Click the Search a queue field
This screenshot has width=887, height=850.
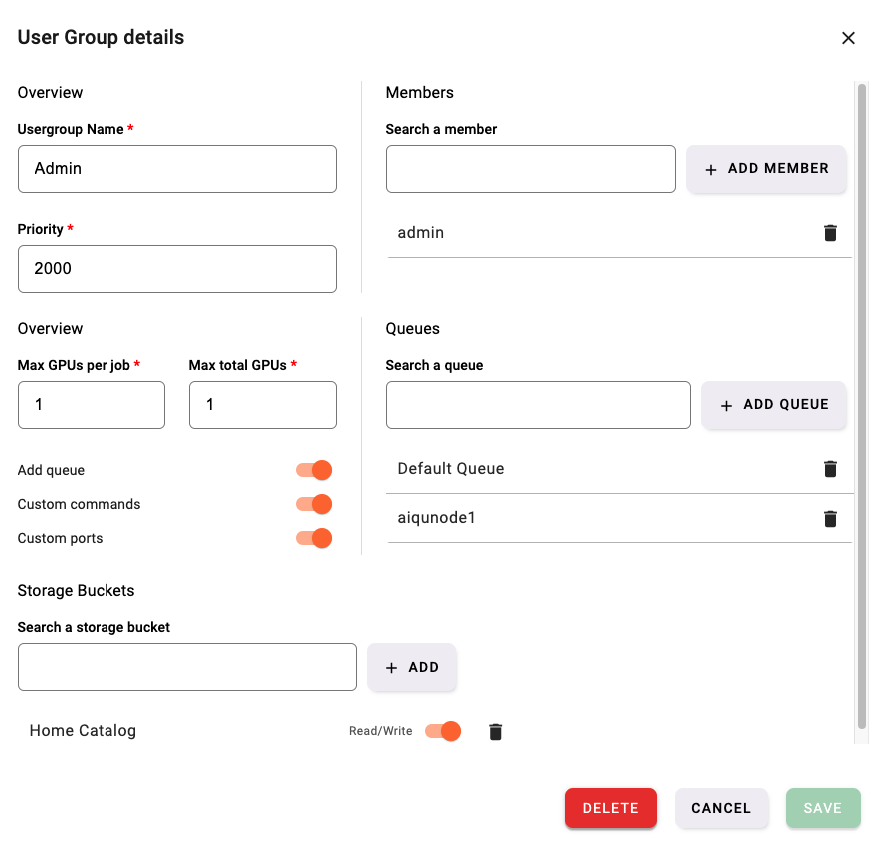(x=538, y=405)
